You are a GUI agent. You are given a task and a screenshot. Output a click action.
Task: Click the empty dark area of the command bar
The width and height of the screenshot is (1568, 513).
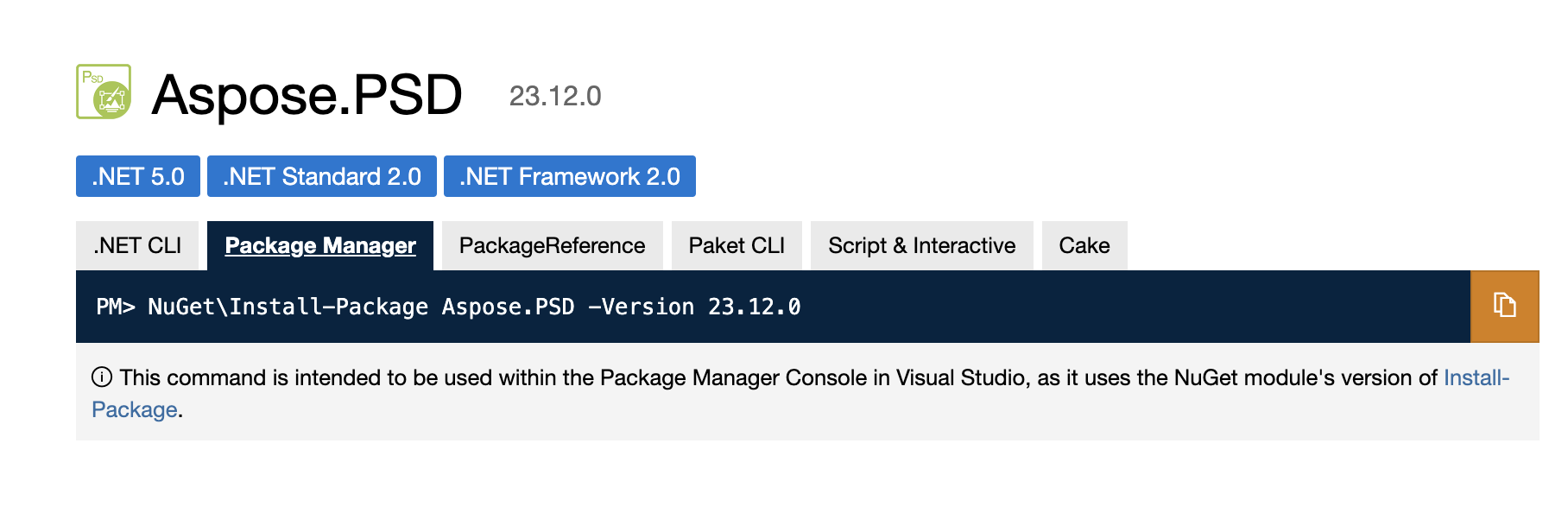click(x=1122, y=307)
